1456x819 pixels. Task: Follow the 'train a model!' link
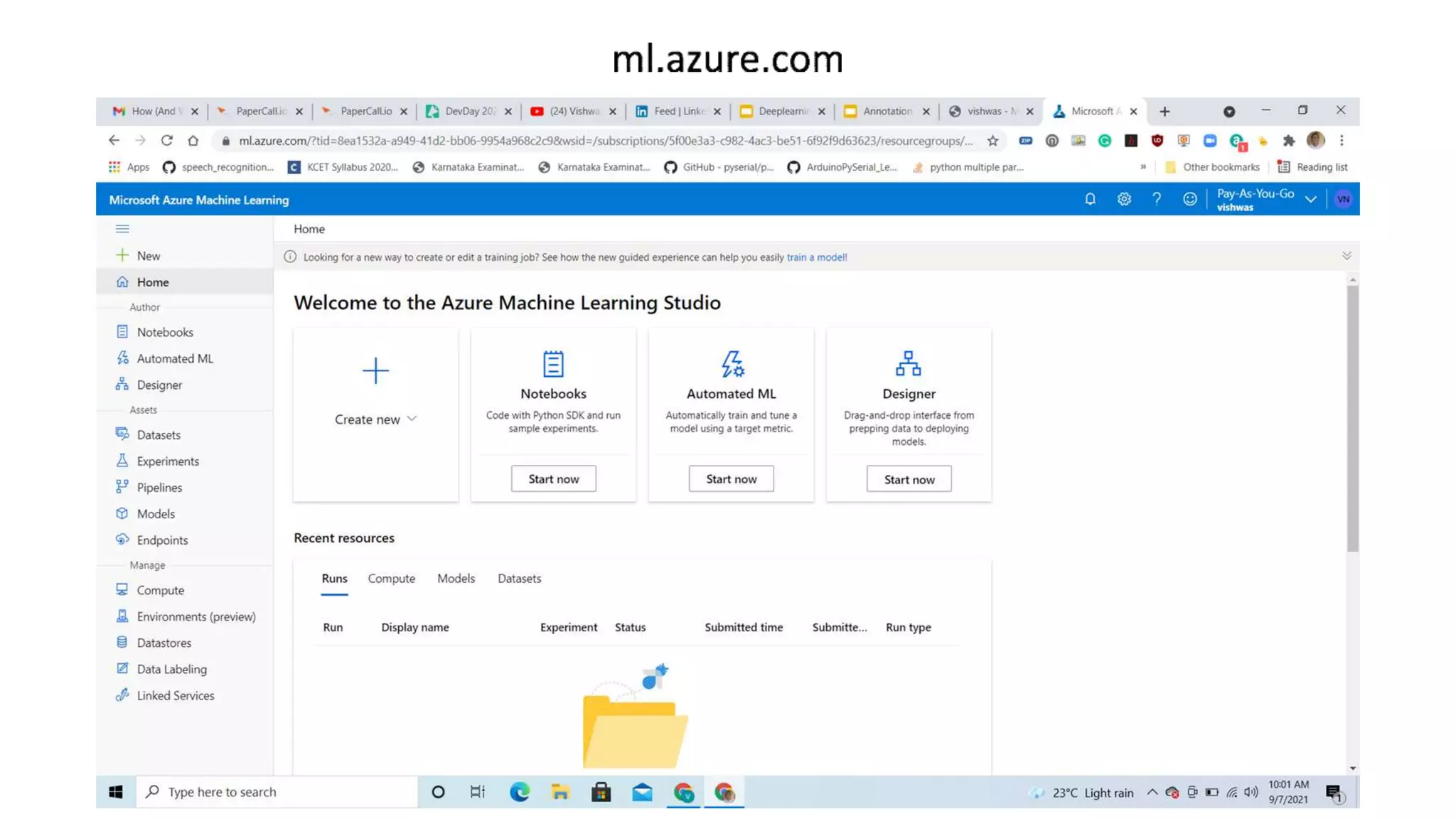(816, 257)
